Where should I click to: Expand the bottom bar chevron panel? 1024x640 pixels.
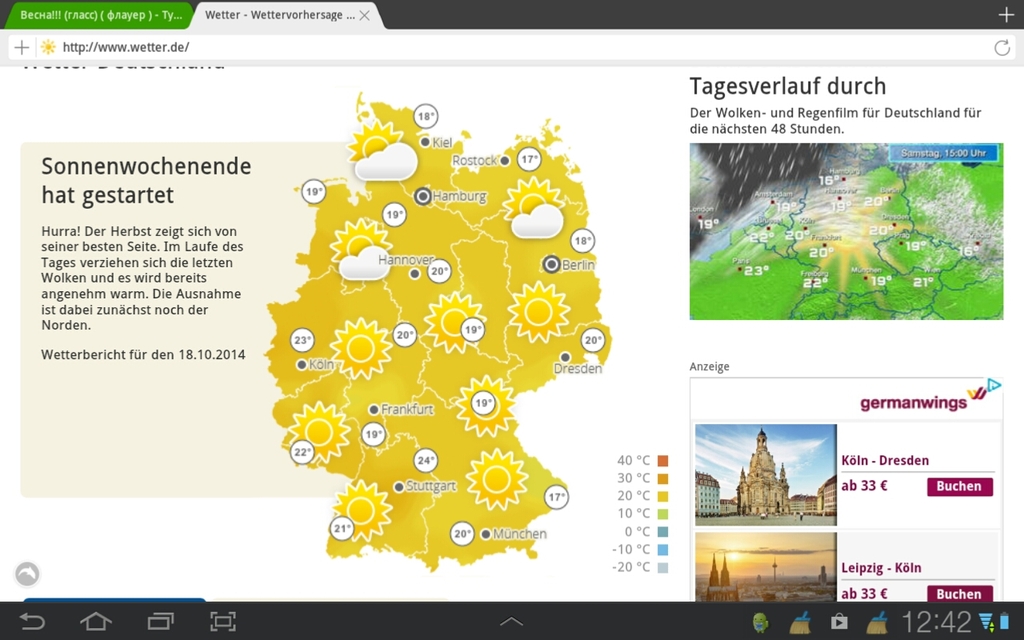[511, 622]
